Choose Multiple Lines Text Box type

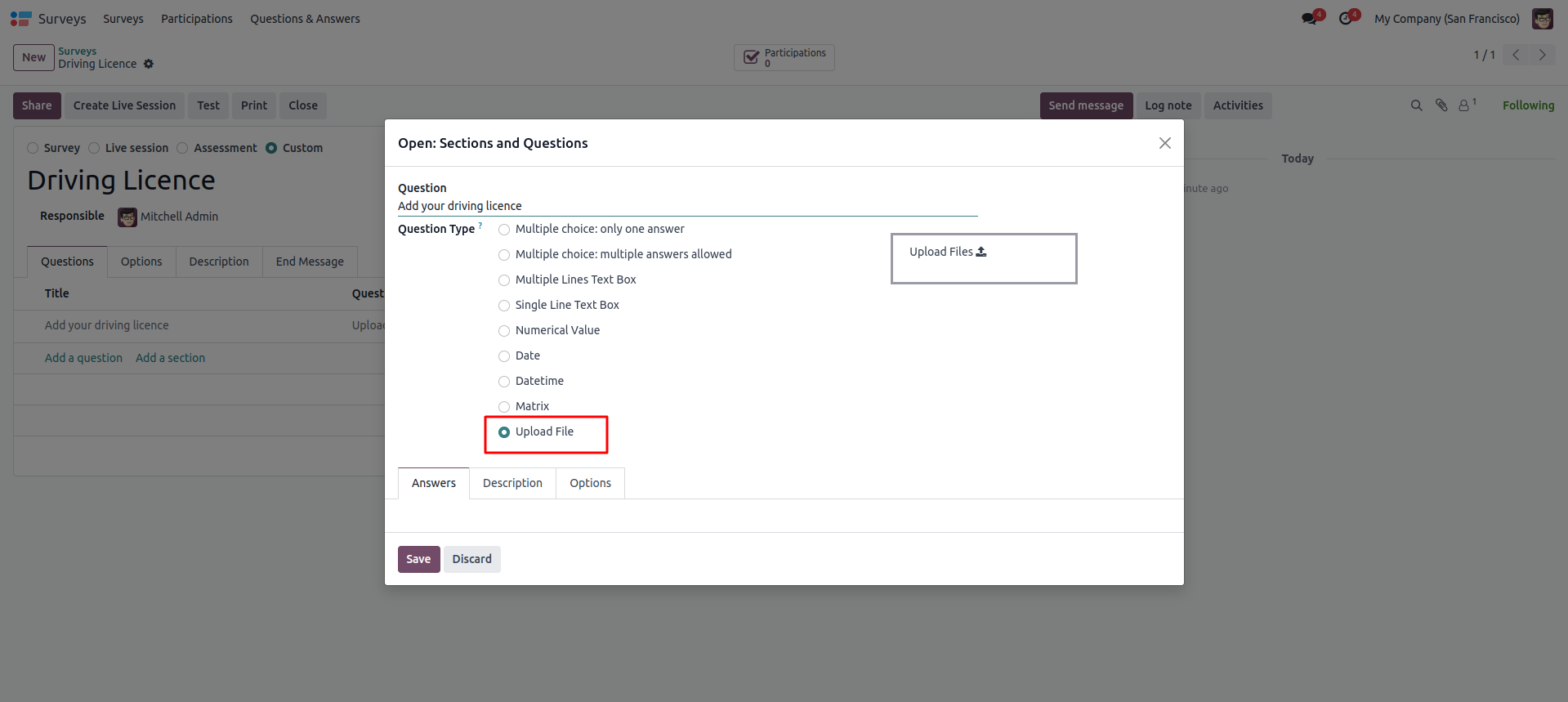tap(504, 280)
